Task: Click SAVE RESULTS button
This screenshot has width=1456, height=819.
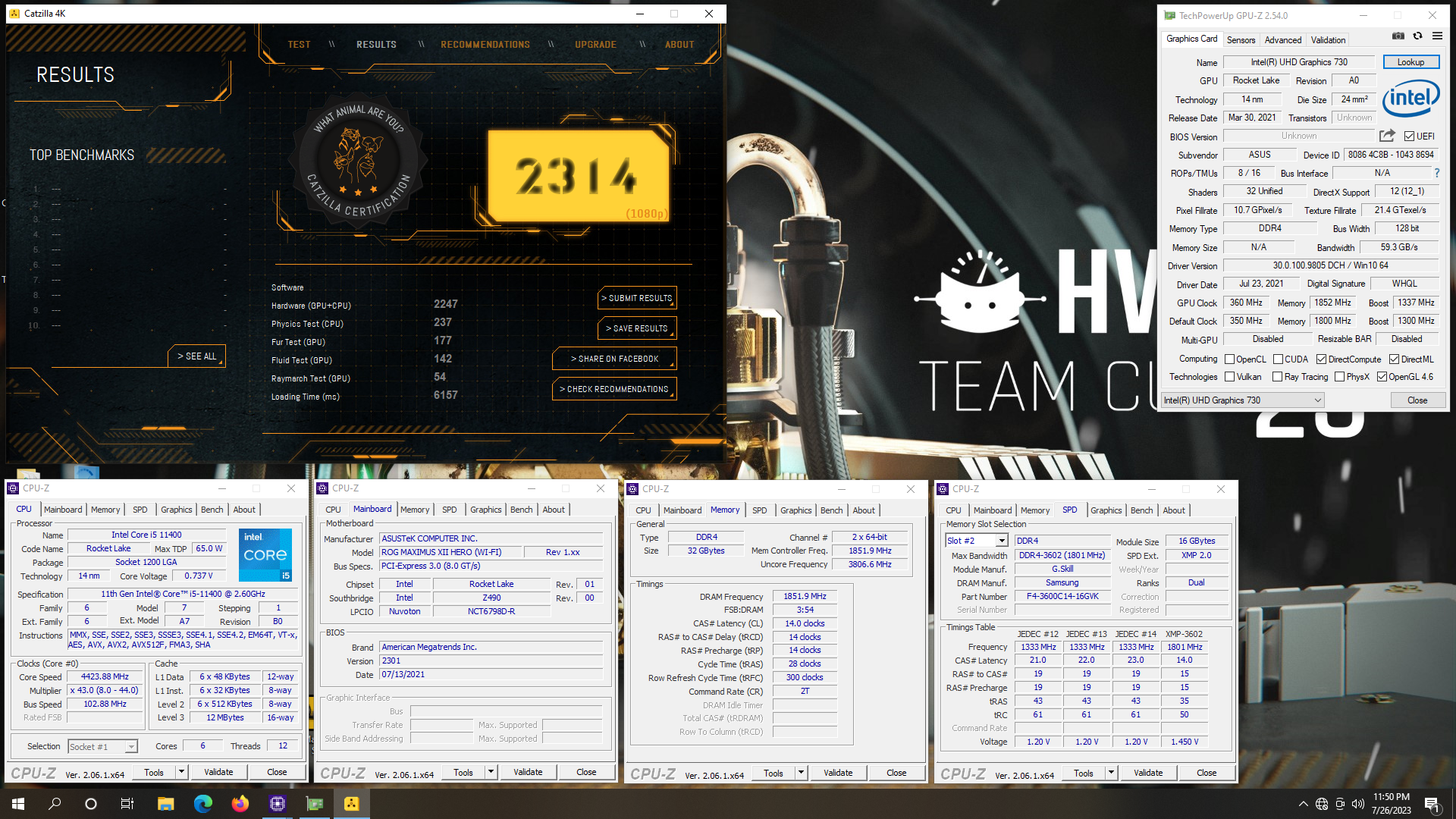Action: pos(637,328)
